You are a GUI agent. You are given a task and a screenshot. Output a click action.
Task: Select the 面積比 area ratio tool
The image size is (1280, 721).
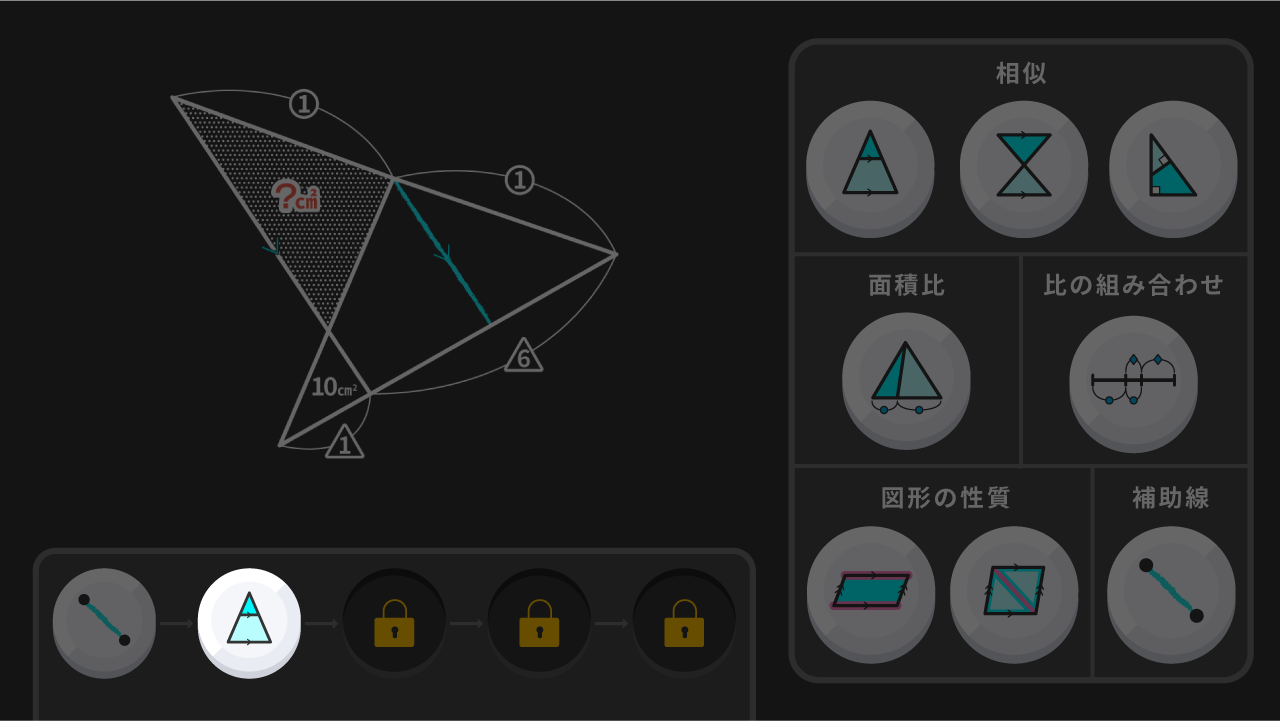point(906,379)
